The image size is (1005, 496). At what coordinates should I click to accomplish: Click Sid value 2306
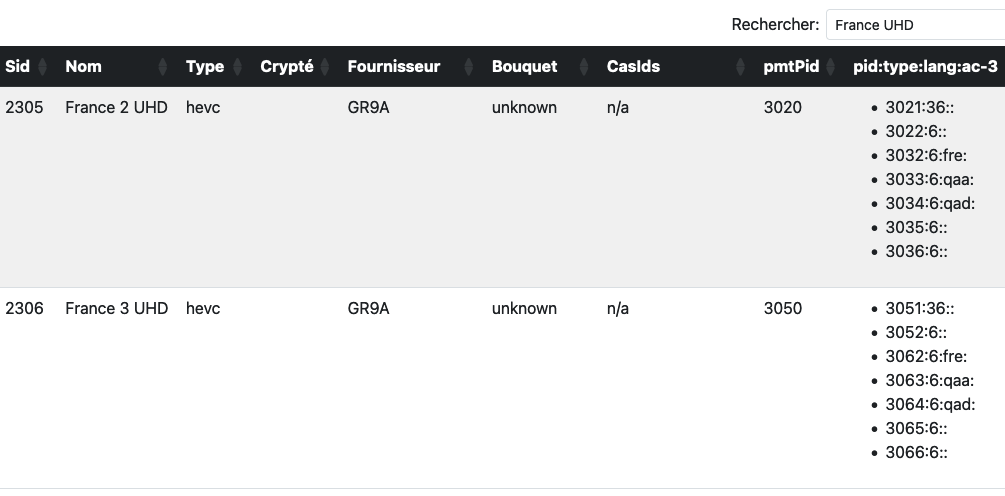coord(24,309)
